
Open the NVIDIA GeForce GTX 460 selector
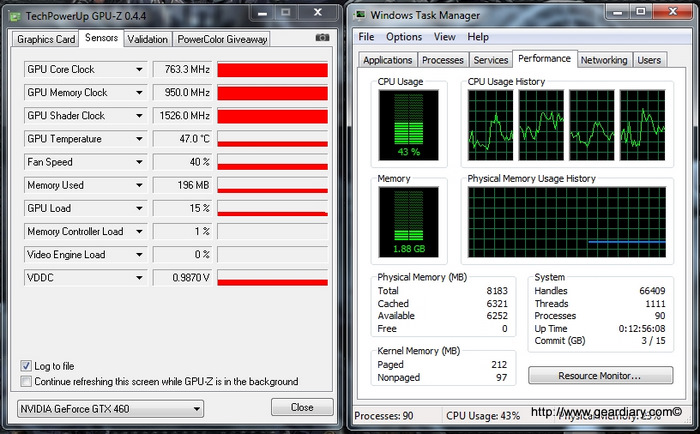(x=110, y=409)
